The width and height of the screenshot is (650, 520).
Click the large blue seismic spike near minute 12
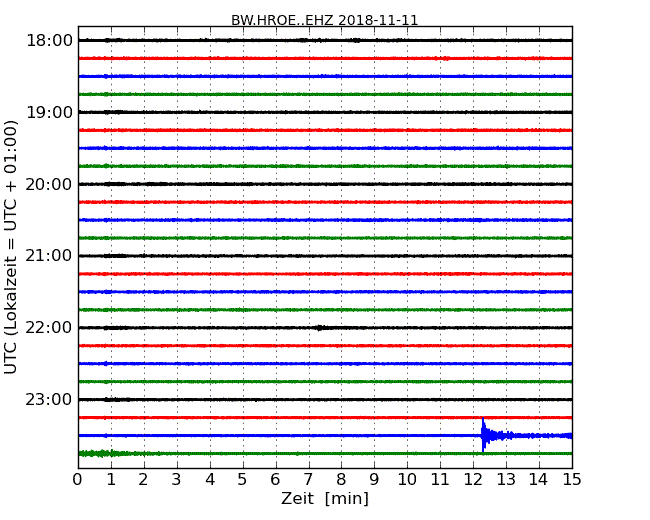tap(483, 435)
